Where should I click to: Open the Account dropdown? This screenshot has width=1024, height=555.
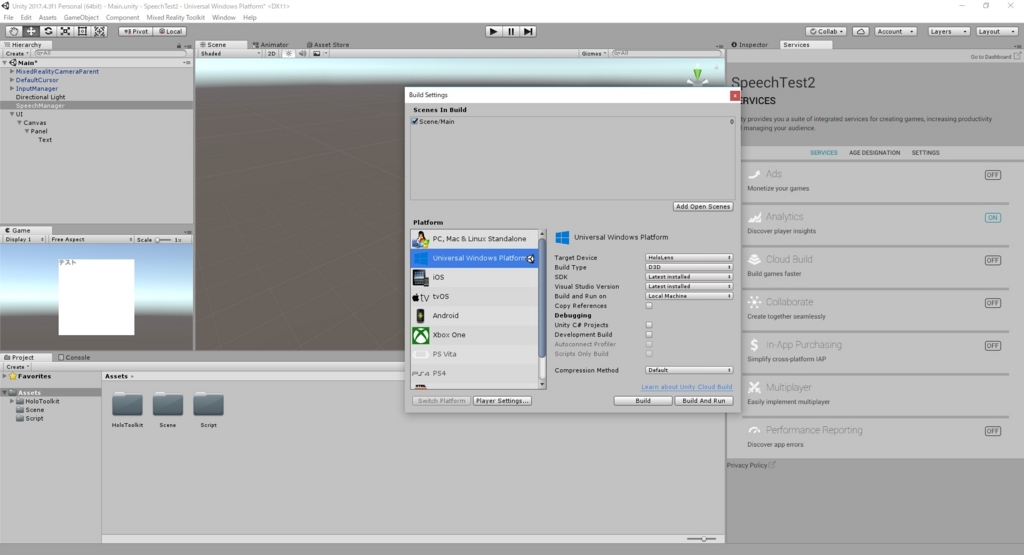[895, 31]
